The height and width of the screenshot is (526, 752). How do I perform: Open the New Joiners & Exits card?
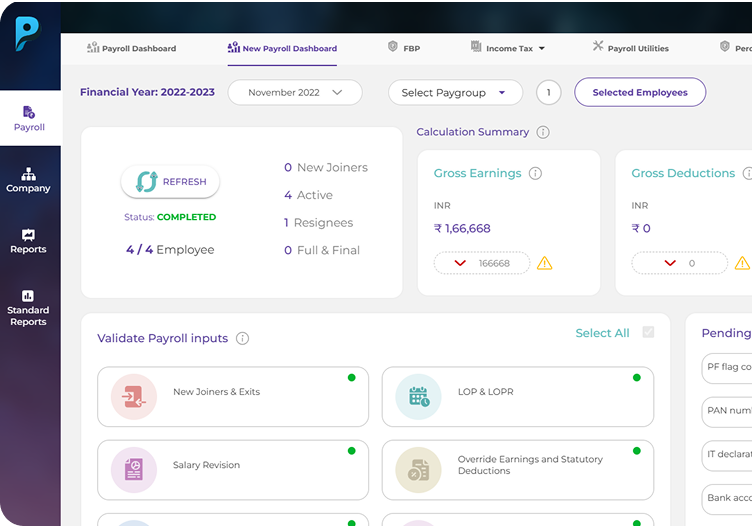pos(233,397)
